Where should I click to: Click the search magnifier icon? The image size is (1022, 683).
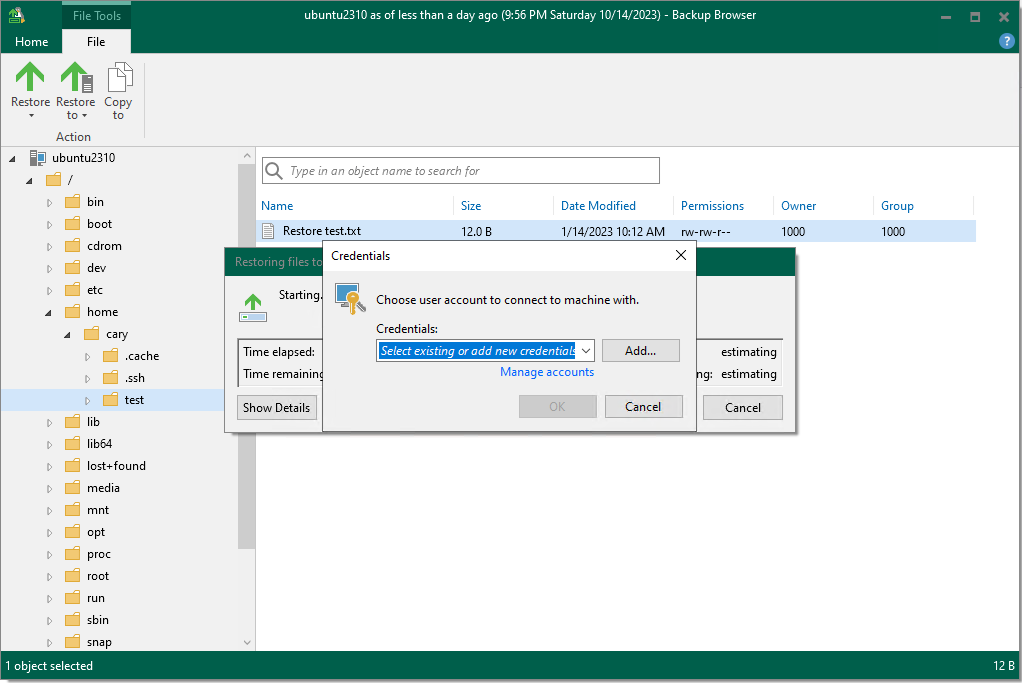click(x=274, y=171)
